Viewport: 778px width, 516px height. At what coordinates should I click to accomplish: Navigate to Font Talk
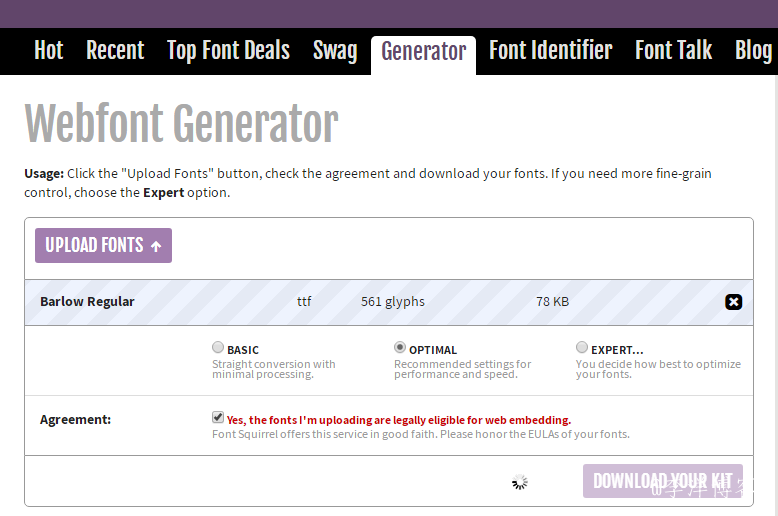tap(673, 51)
